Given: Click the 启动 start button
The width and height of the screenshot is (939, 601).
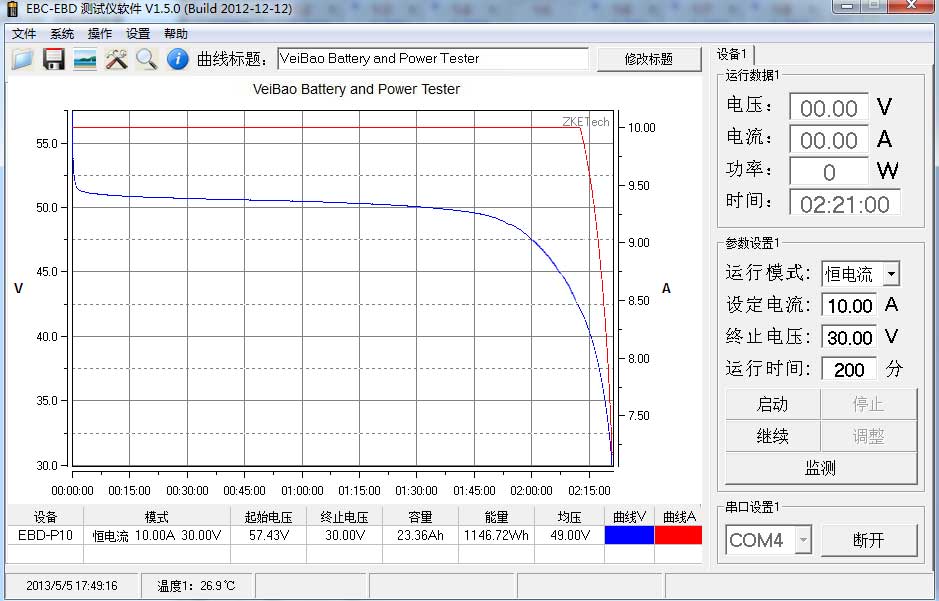Looking at the screenshot, I should 773,405.
